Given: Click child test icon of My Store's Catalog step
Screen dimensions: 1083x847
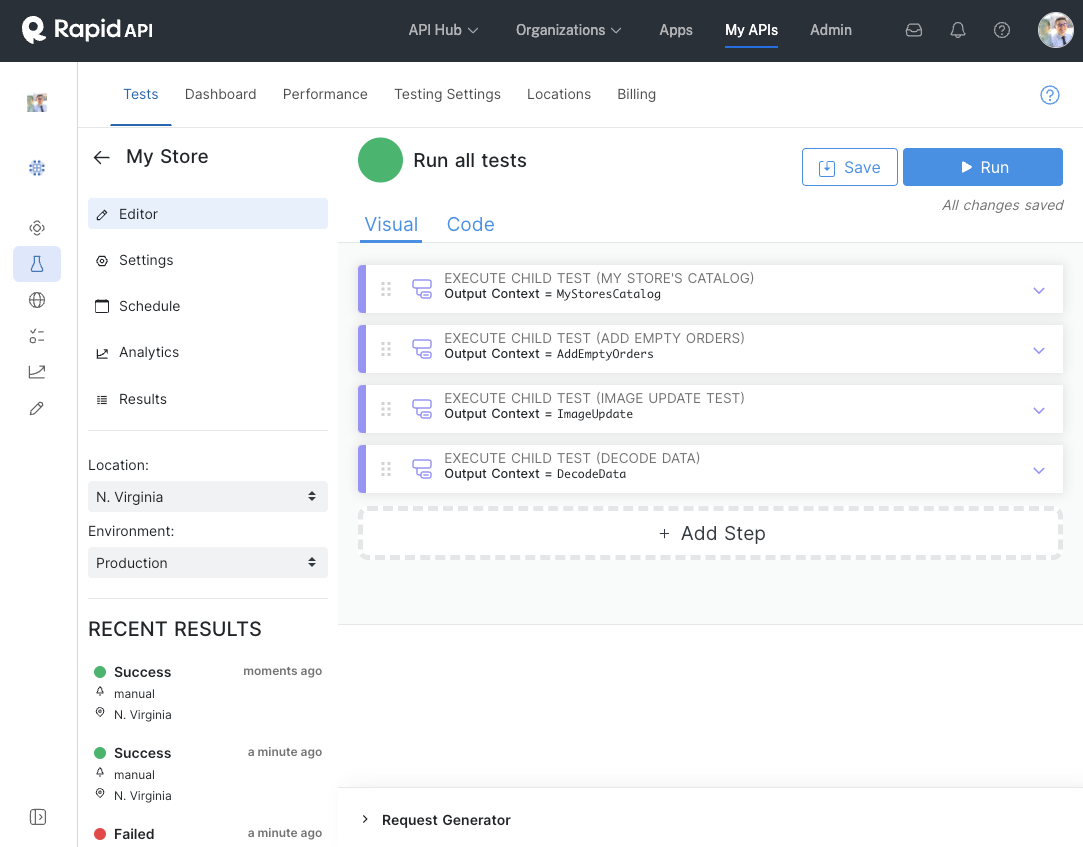Looking at the screenshot, I should coord(422,288).
